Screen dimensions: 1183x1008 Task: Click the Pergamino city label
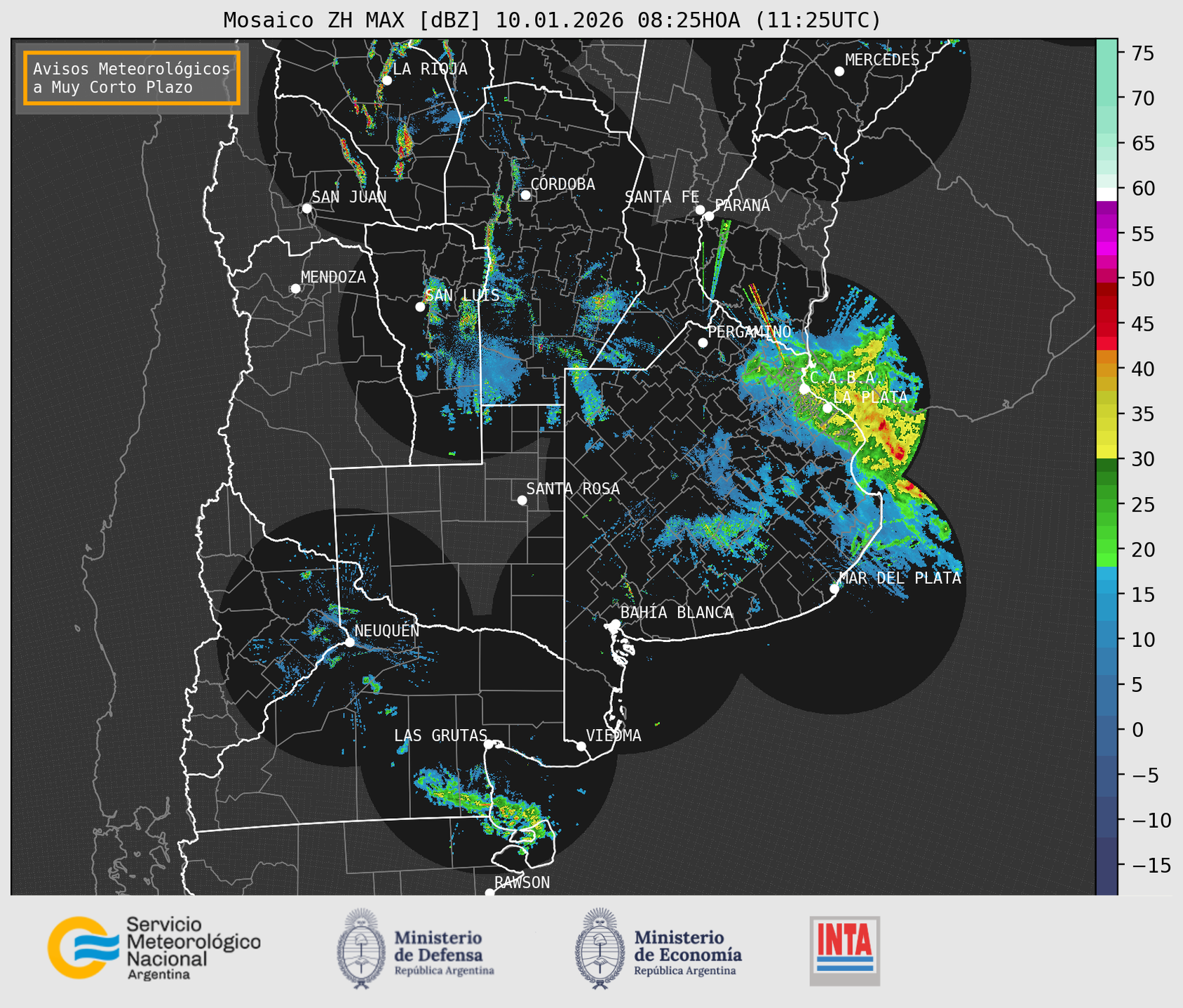click(x=749, y=332)
